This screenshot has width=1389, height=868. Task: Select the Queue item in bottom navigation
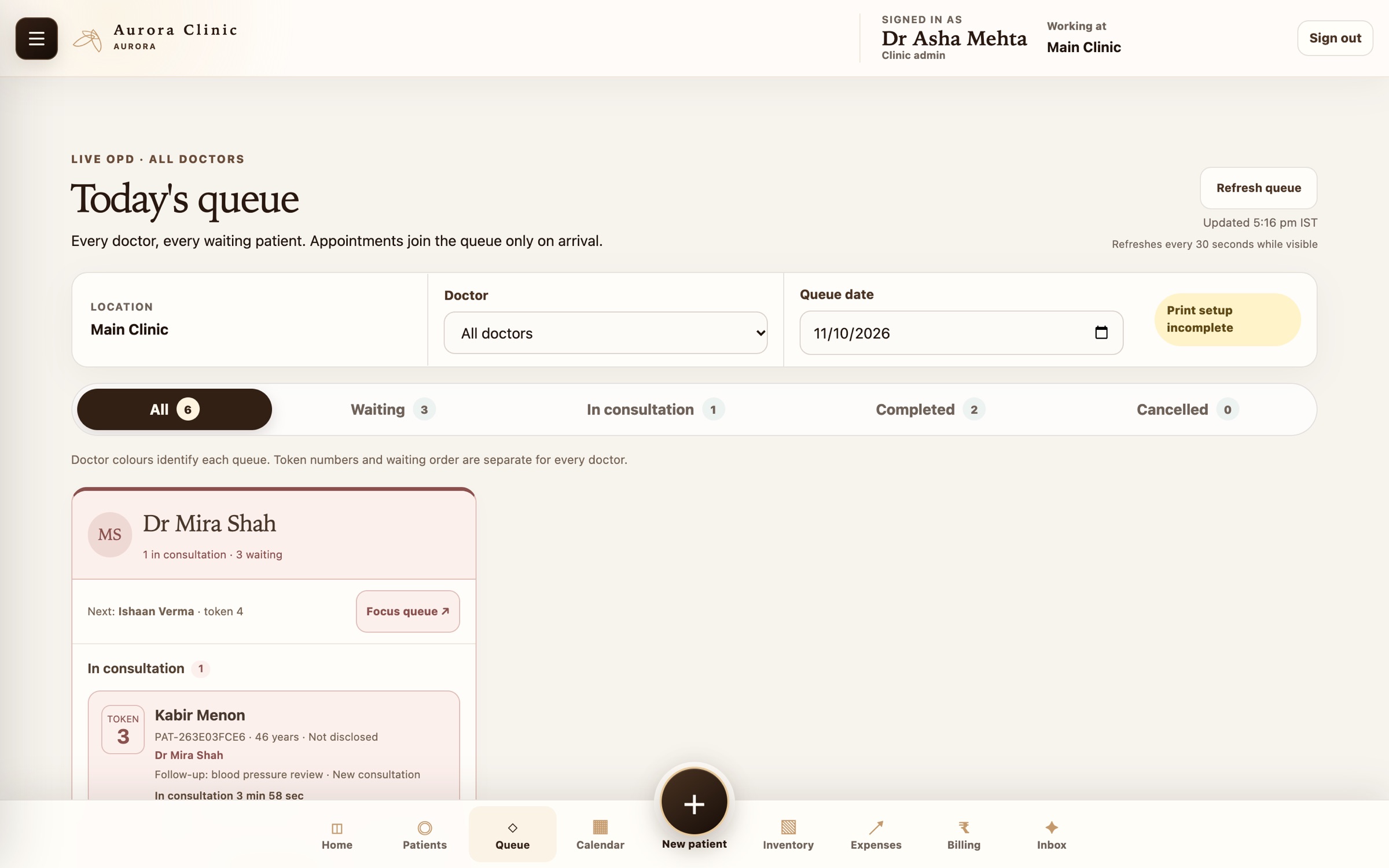pyautogui.click(x=512, y=834)
